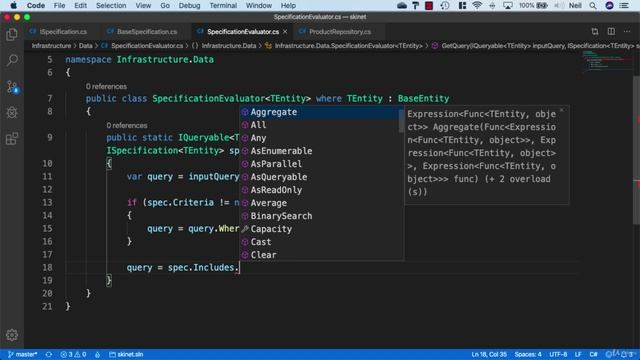Open the File menu
The image size is (640, 360).
click(x=59, y=5)
